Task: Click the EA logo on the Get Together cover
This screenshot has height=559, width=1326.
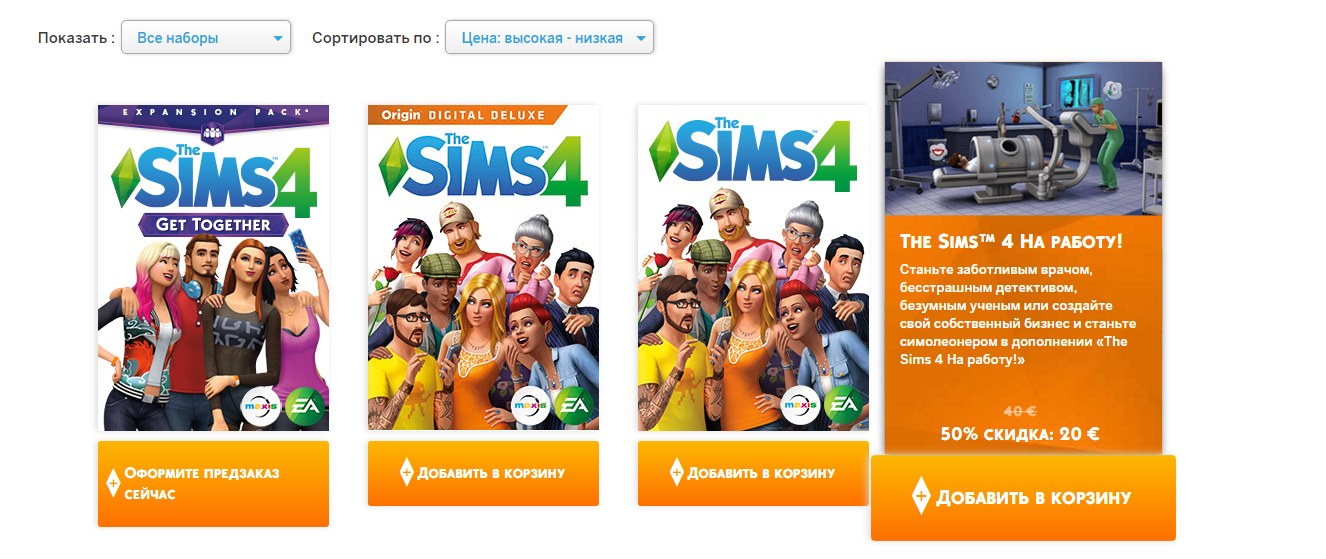Action: click(x=303, y=405)
